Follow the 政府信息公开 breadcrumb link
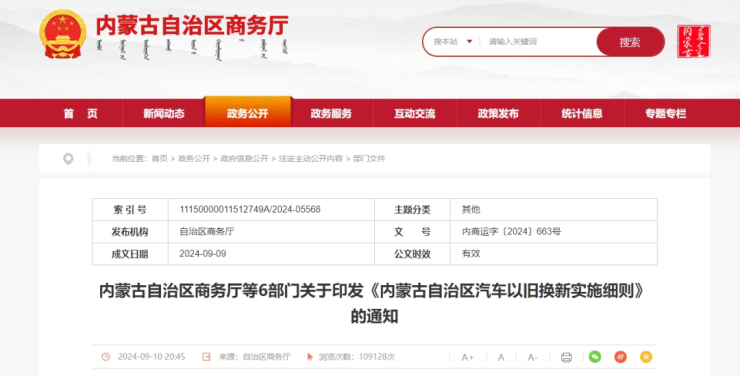Viewport: 740px width, 376px height. [244, 159]
